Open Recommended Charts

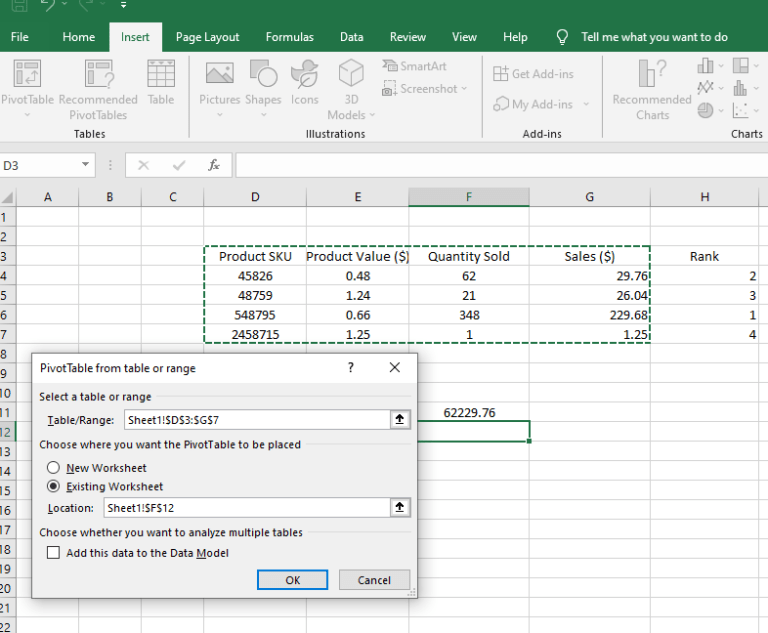(x=652, y=89)
